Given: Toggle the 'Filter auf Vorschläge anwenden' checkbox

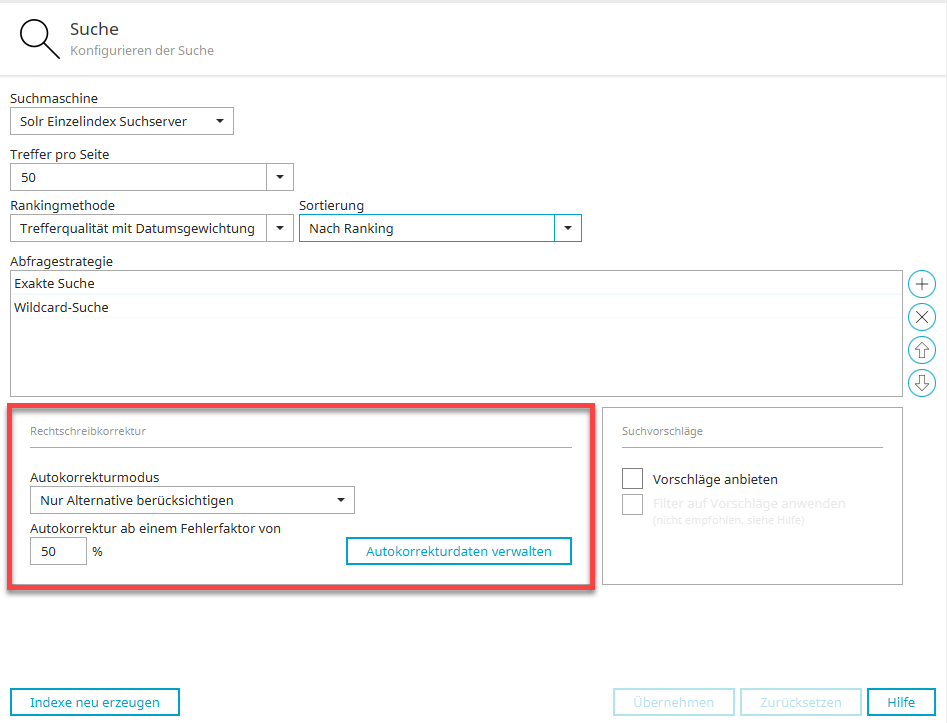Looking at the screenshot, I should 632,504.
